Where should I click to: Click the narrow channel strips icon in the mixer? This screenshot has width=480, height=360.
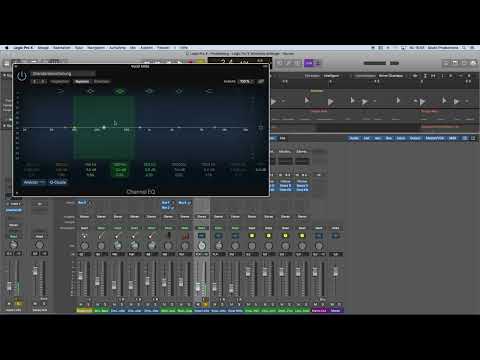465,138
